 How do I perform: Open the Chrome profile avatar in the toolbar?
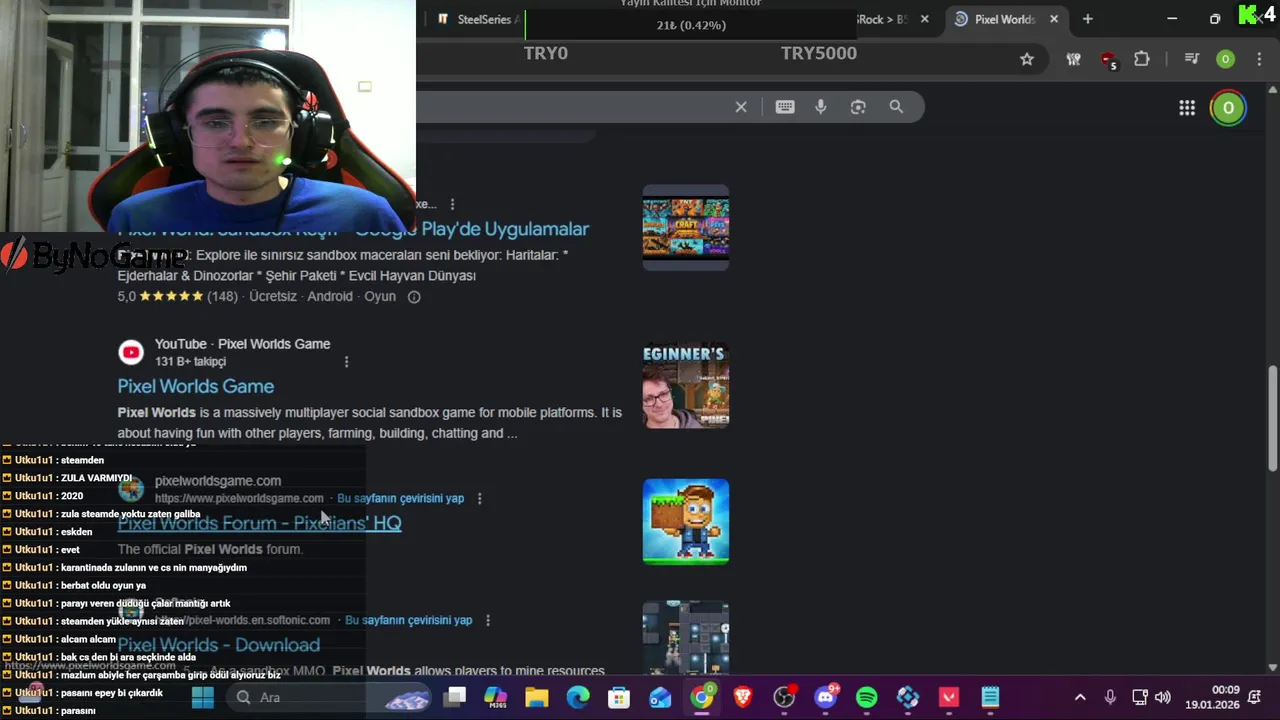(x=1225, y=59)
